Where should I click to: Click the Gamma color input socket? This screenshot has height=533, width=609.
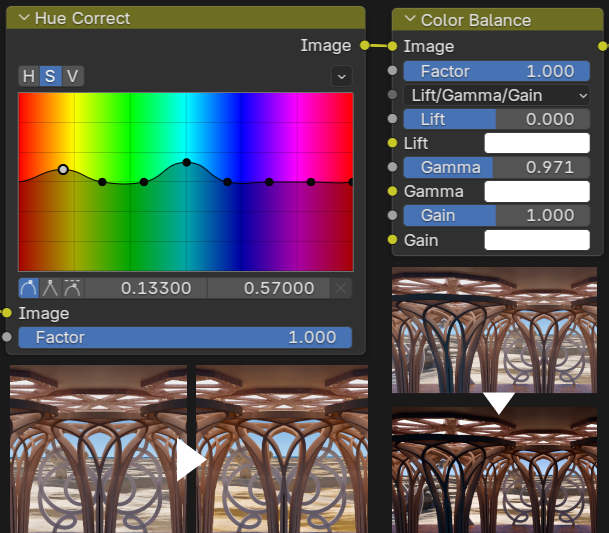point(393,192)
